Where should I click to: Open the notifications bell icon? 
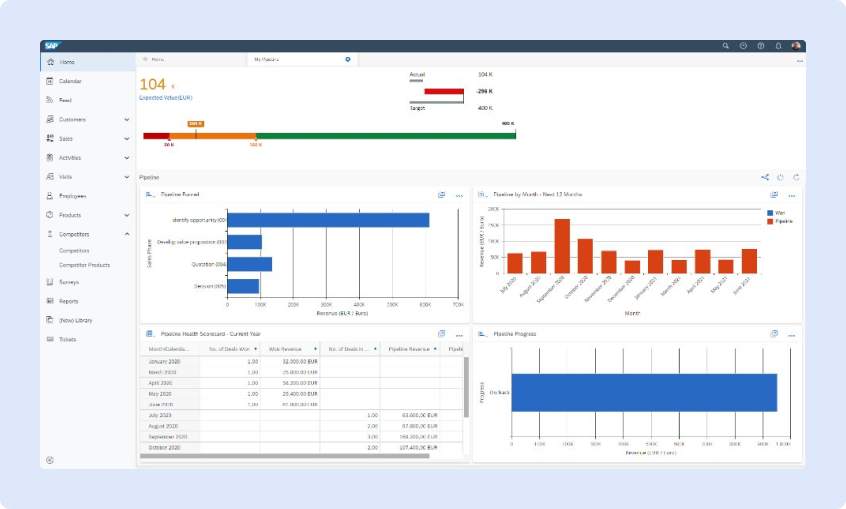(778, 46)
